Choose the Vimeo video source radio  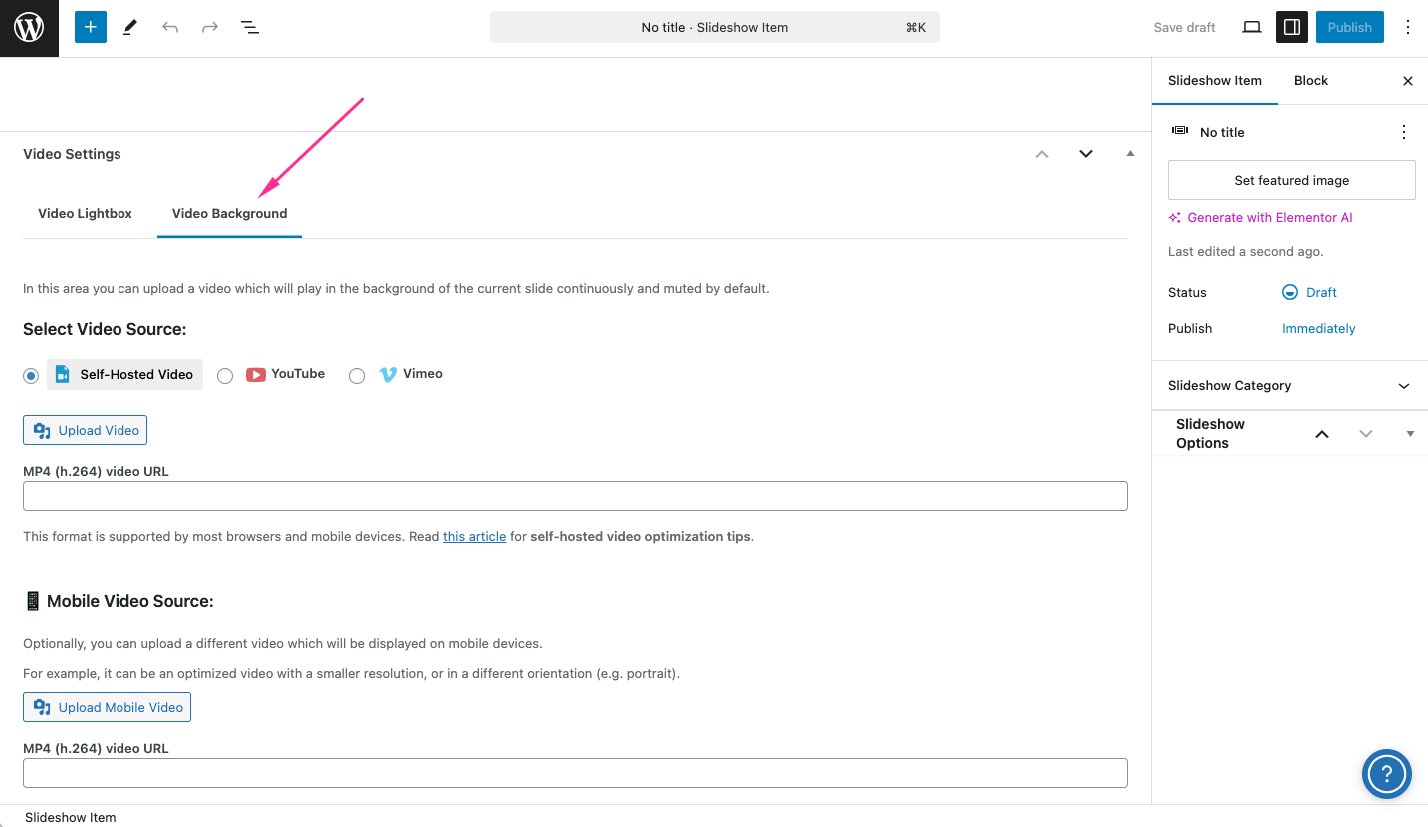click(357, 375)
